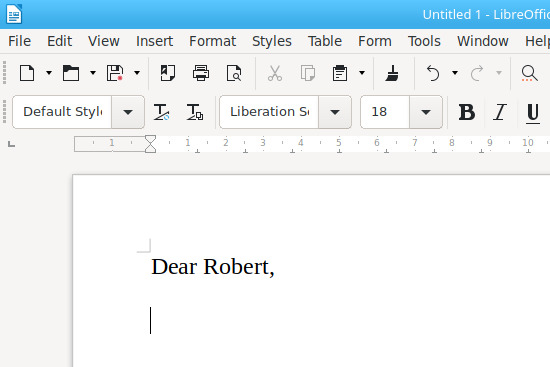550x367 pixels.
Task: Click the font size field showing 18
Action: (385, 112)
